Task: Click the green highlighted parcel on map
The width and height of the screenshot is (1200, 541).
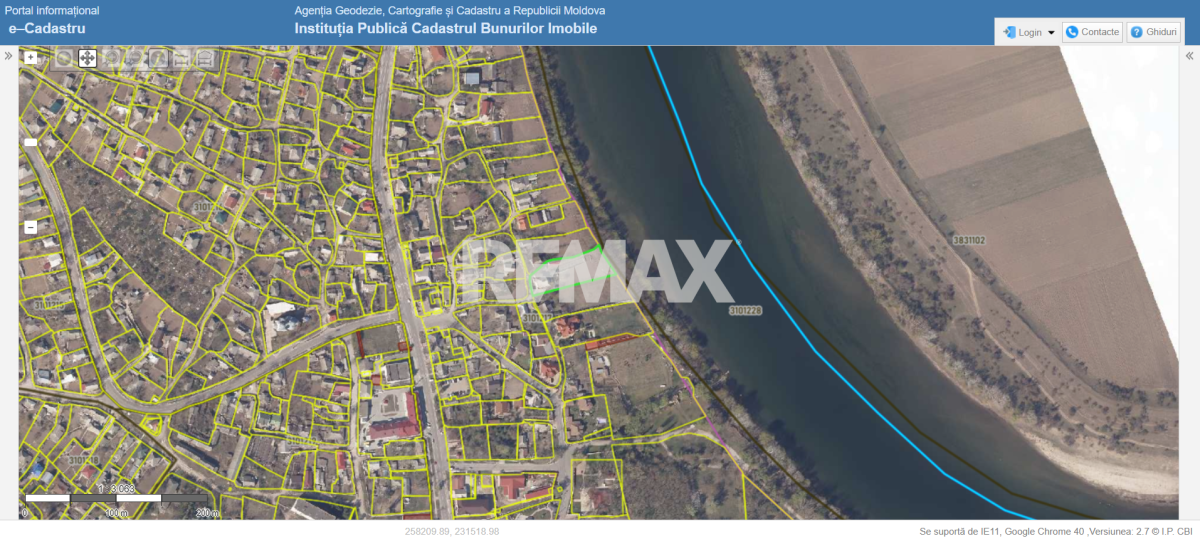Action: 575,270
